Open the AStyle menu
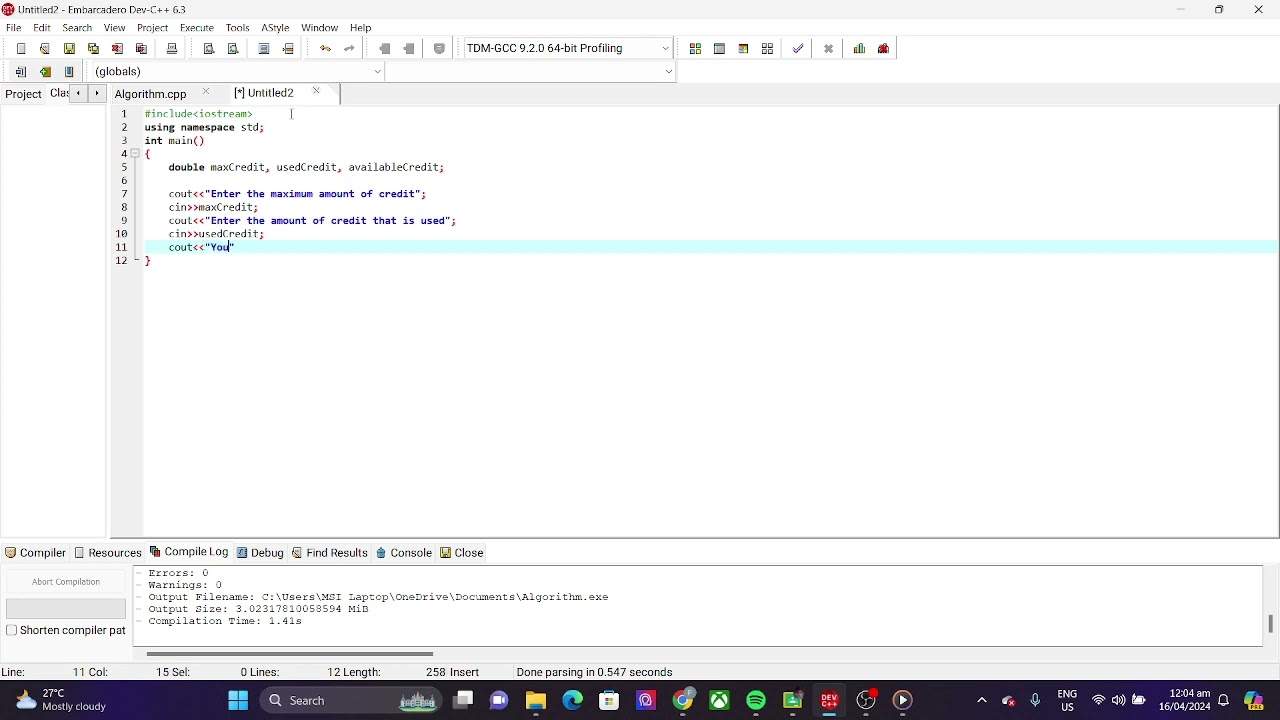 coord(275,27)
